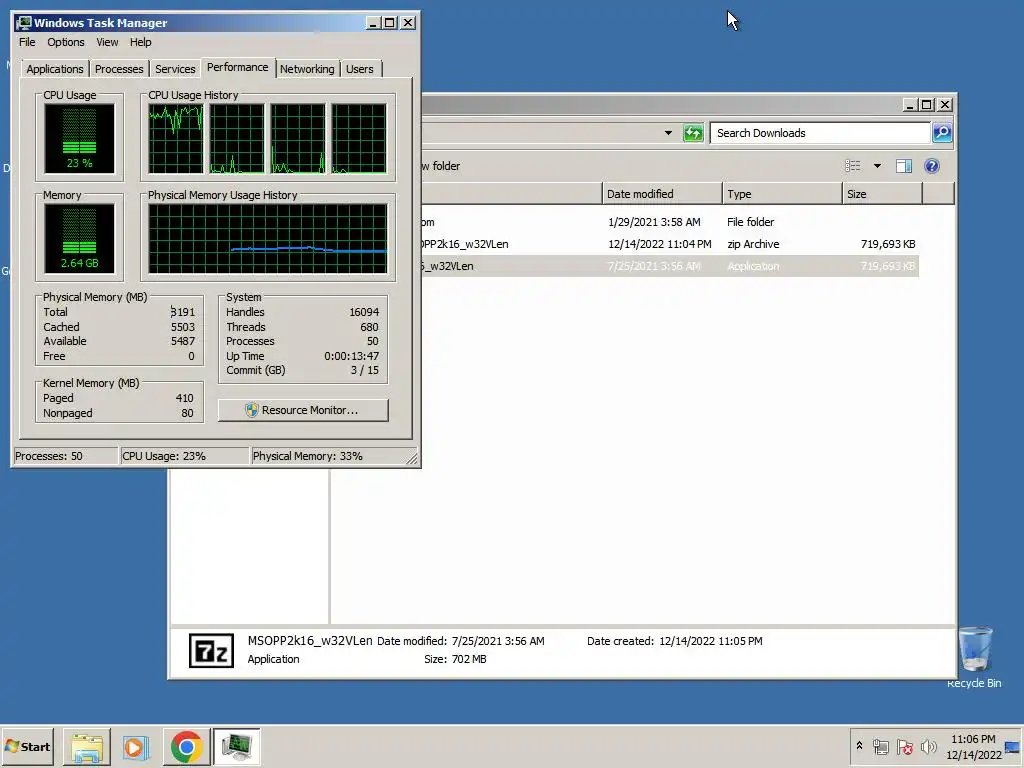Screen dimensions: 1024x768
Task: Switch to the Networking tab
Action: 307,69
